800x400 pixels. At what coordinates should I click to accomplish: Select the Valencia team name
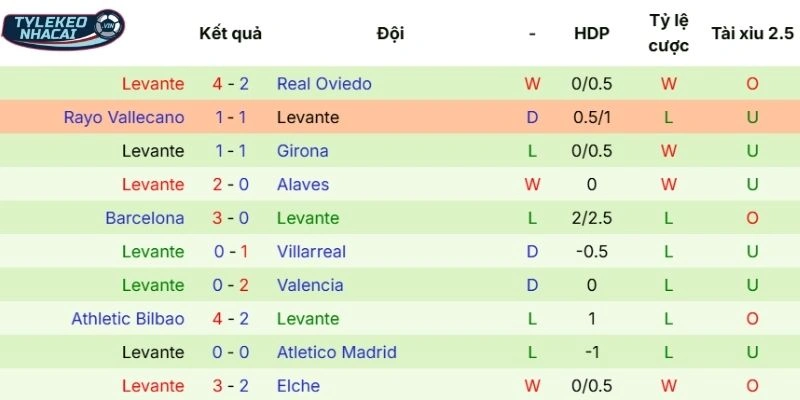[310, 285]
